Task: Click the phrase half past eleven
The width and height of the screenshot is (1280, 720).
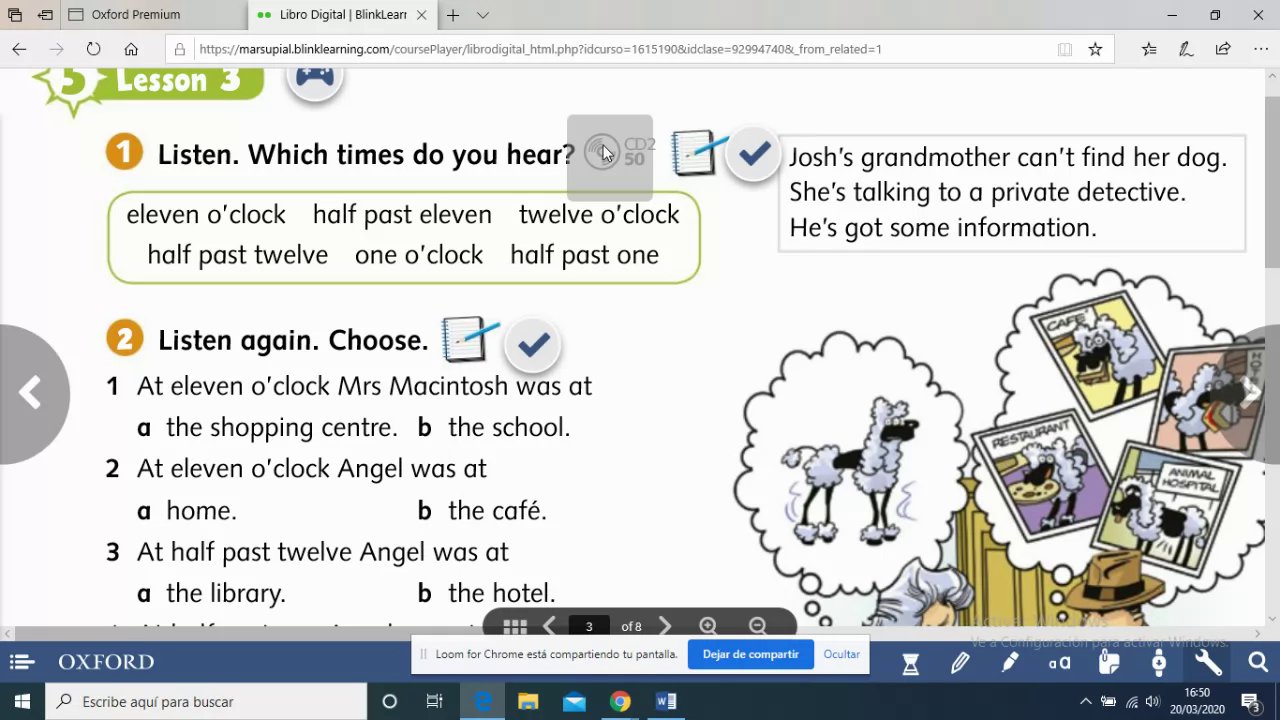Action: coord(402,215)
